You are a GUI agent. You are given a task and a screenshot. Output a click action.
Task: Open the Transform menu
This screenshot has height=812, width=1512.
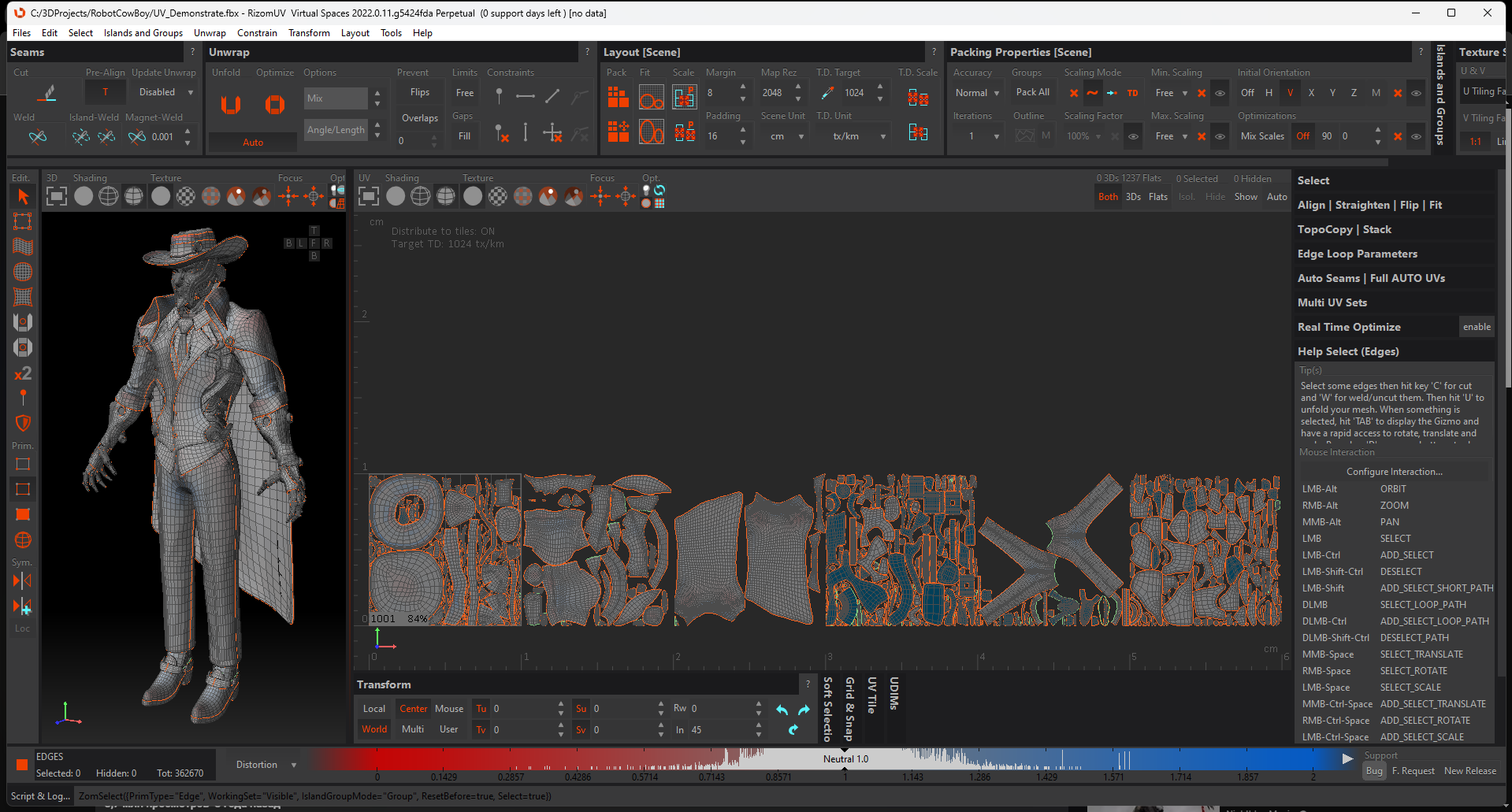coord(309,33)
